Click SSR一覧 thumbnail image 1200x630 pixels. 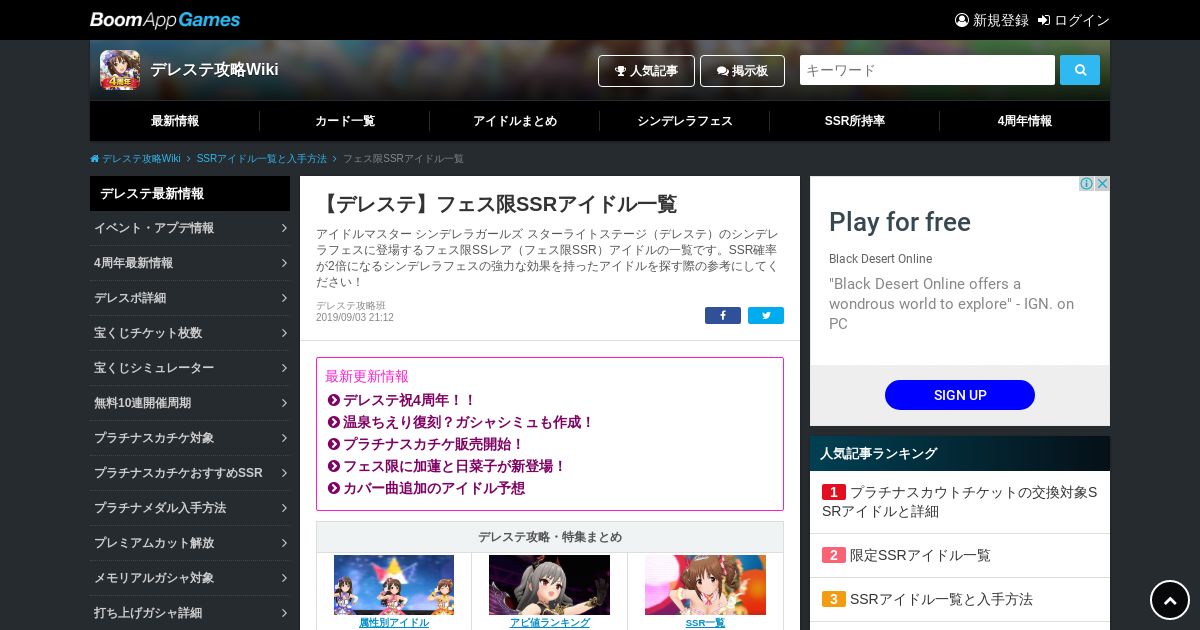tap(705, 585)
